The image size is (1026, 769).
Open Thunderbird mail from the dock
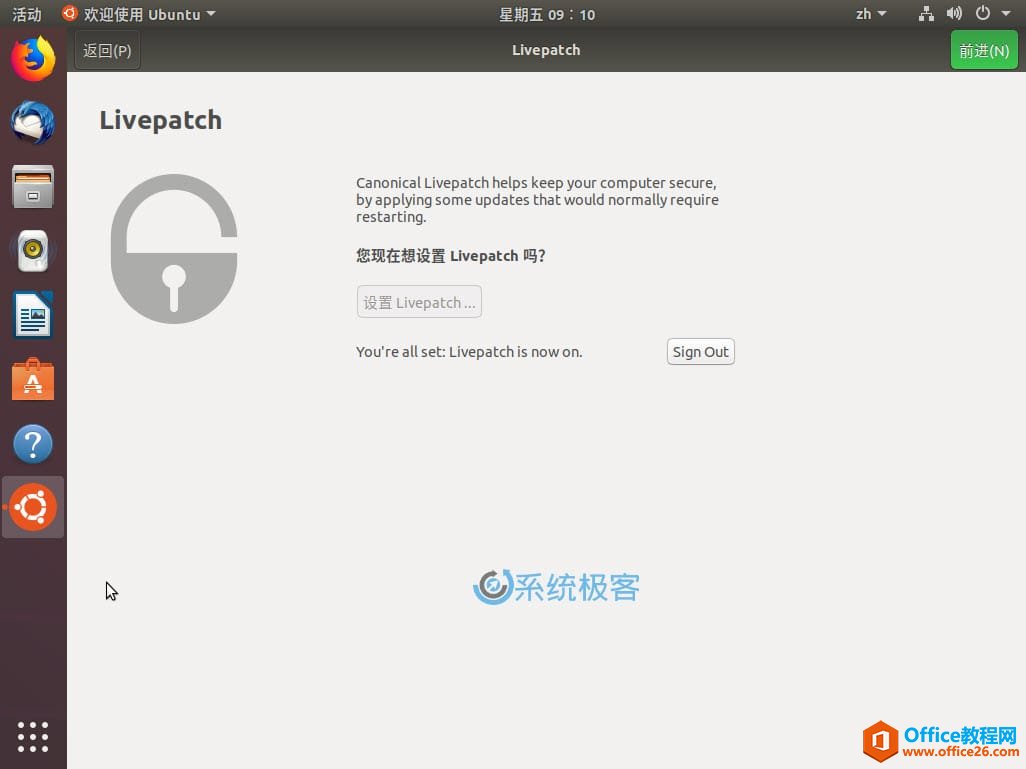[x=33, y=122]
